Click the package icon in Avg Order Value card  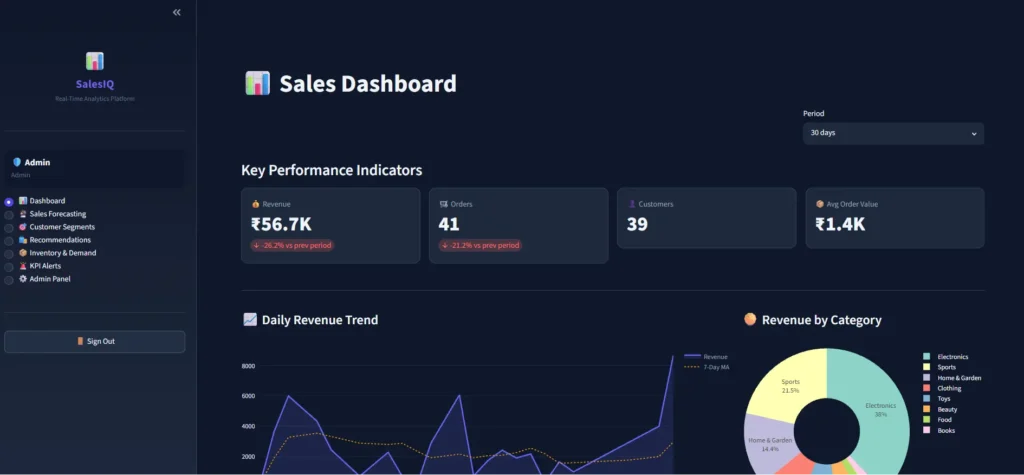pyautogui.click(x=820, y=204)
